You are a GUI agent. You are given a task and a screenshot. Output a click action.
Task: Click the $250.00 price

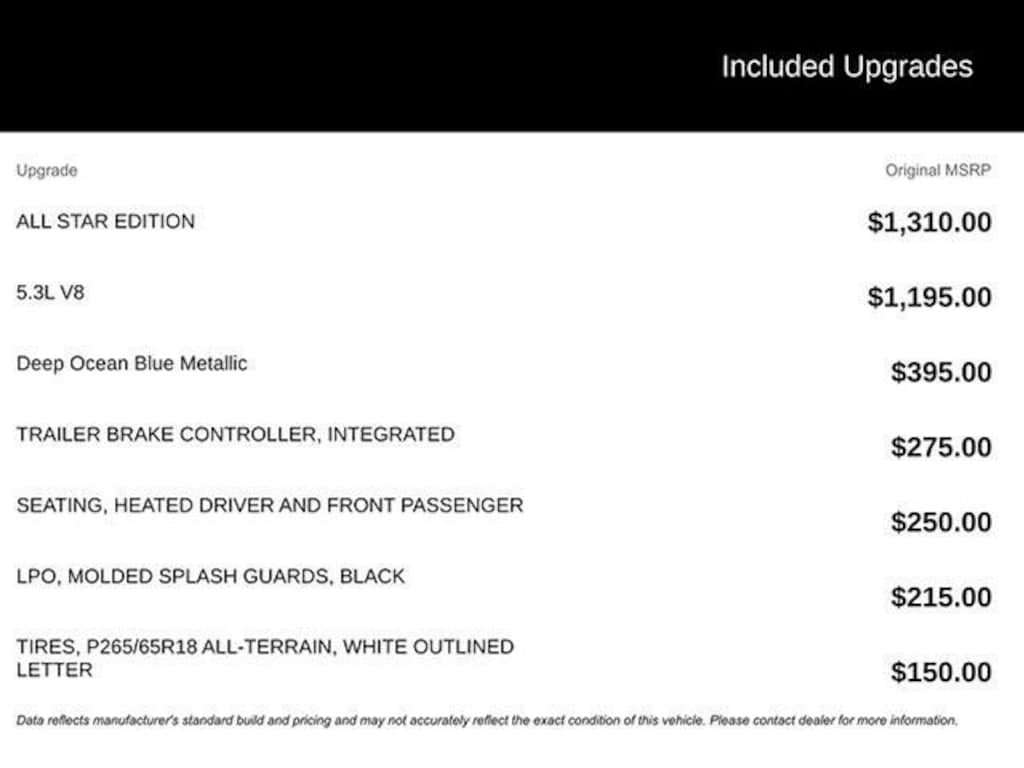tap(941, 522)
